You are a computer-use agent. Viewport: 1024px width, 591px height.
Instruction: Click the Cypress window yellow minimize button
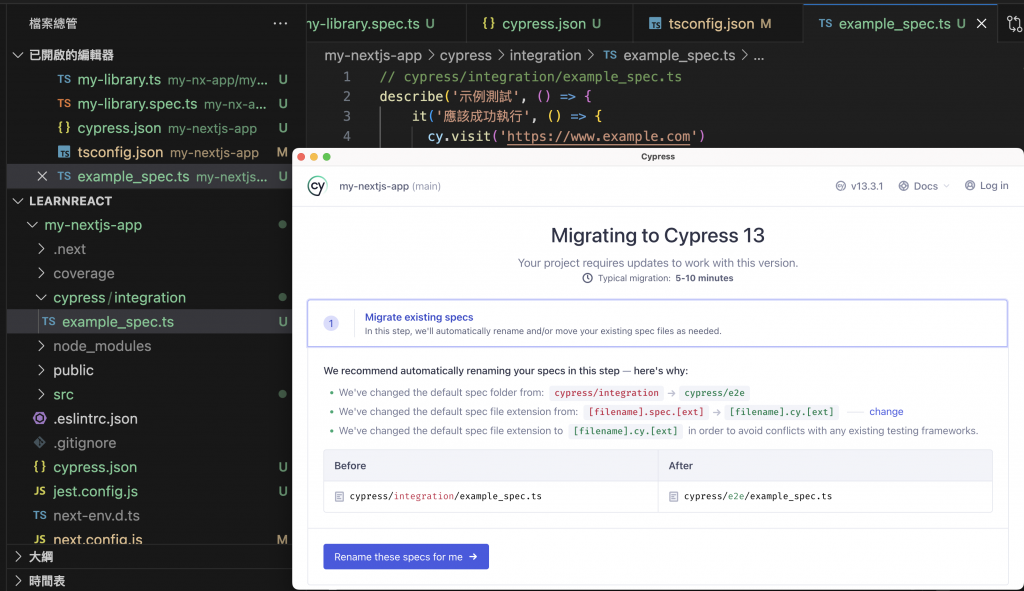314,157
